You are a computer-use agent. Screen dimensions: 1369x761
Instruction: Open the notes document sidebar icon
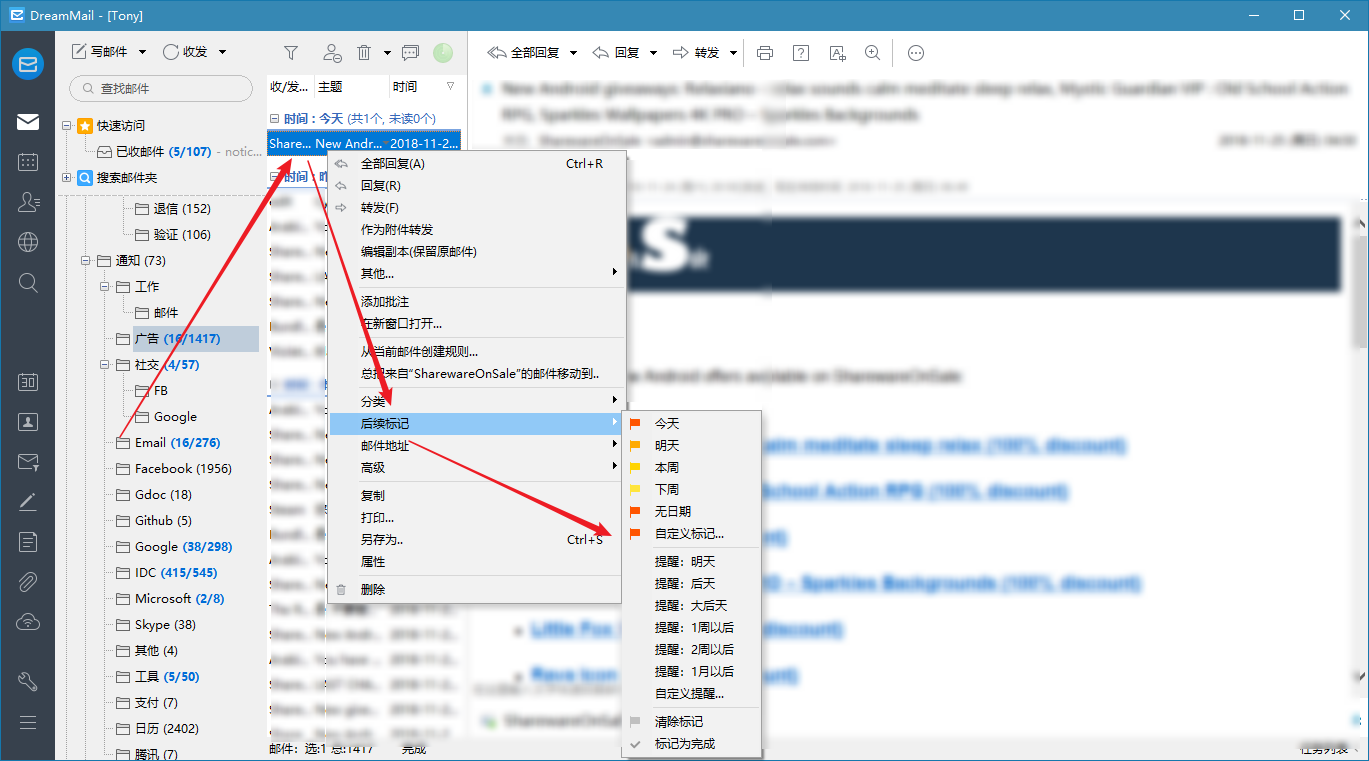(27, 542)
